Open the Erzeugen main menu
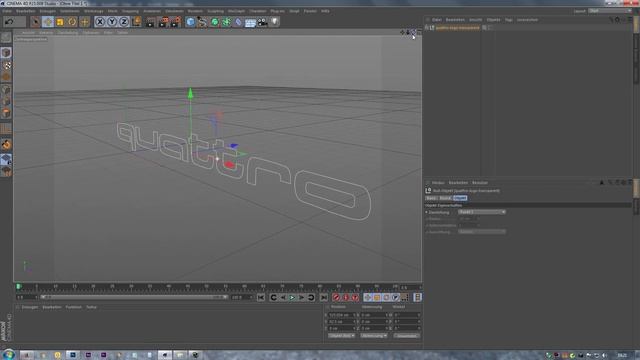 click(48, 11)
